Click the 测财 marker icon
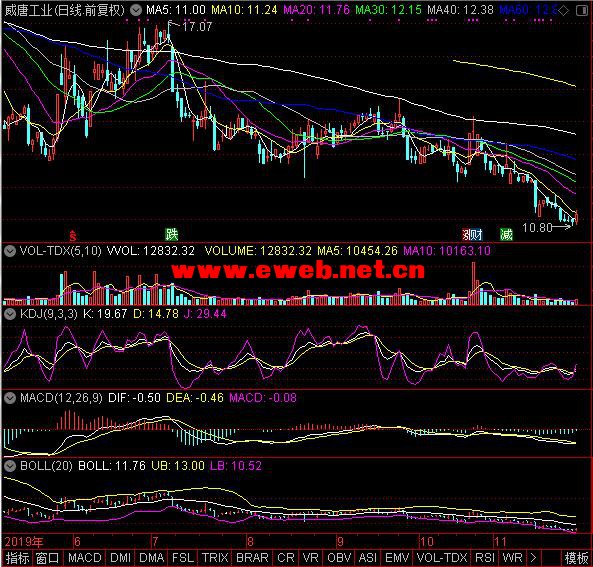Screen dimensions: 593x567 pyautogui.click(x=472, y=235)
